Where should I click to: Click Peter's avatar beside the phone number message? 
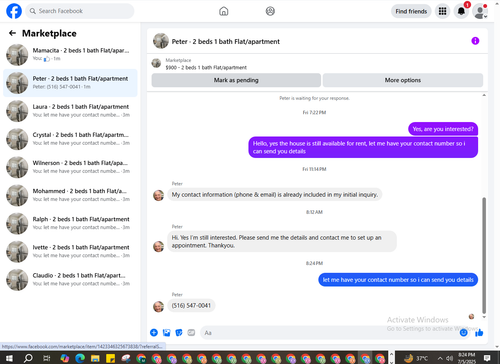(x=158, y=307)
